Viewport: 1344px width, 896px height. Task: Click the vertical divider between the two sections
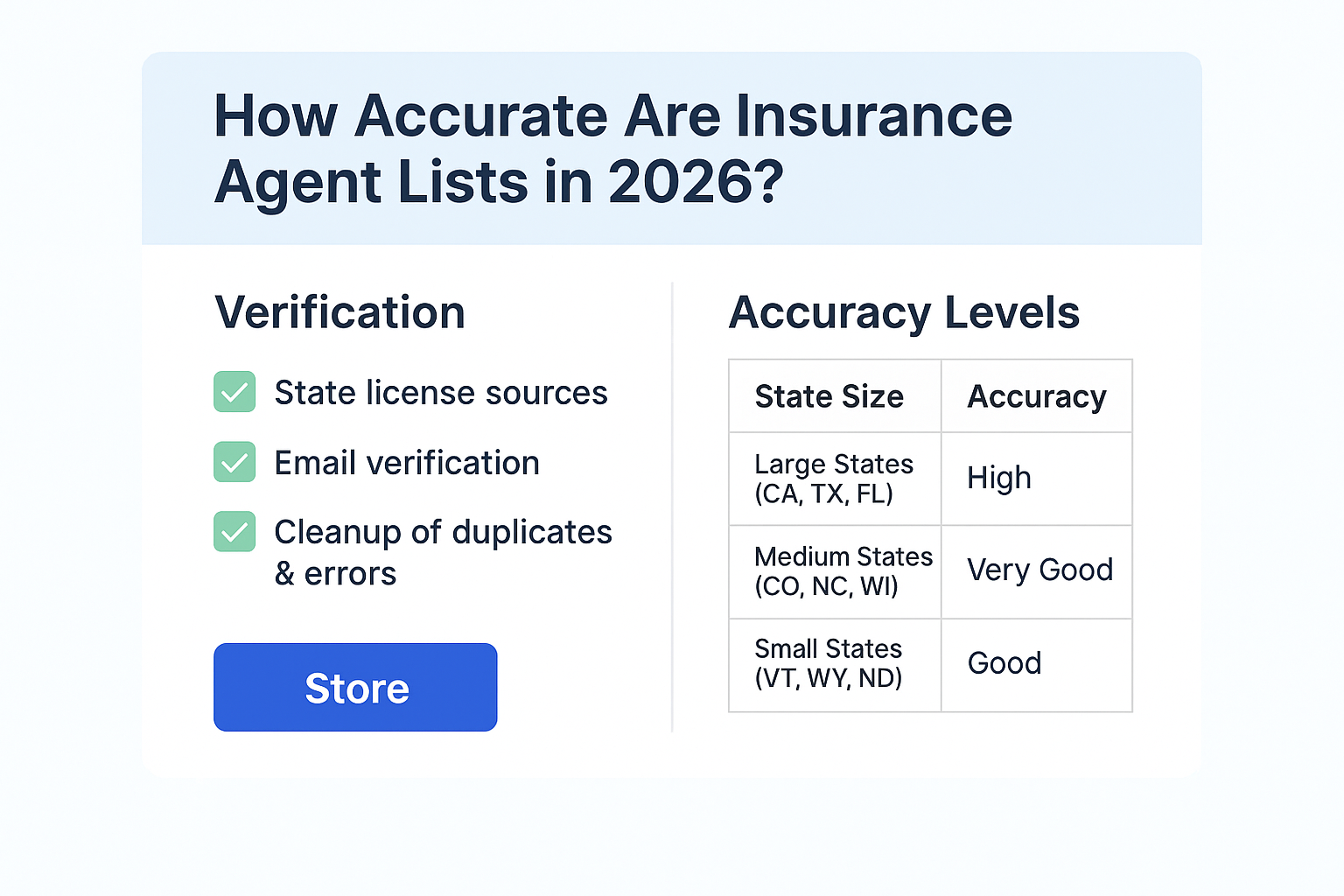tap(672, 507)
